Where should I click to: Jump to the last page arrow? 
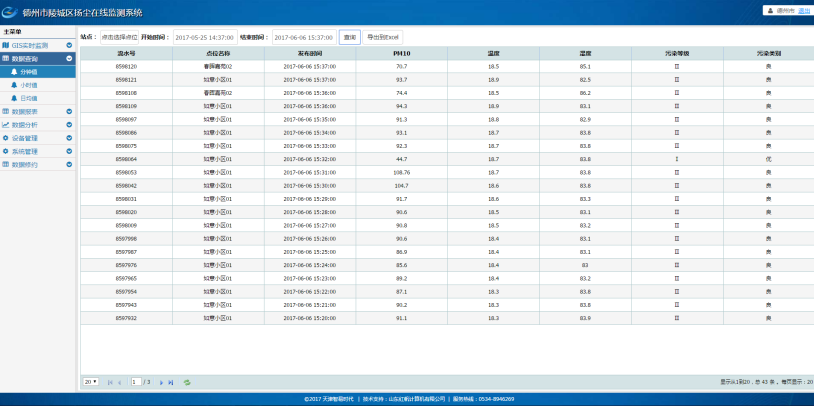[x=172, y=382]
